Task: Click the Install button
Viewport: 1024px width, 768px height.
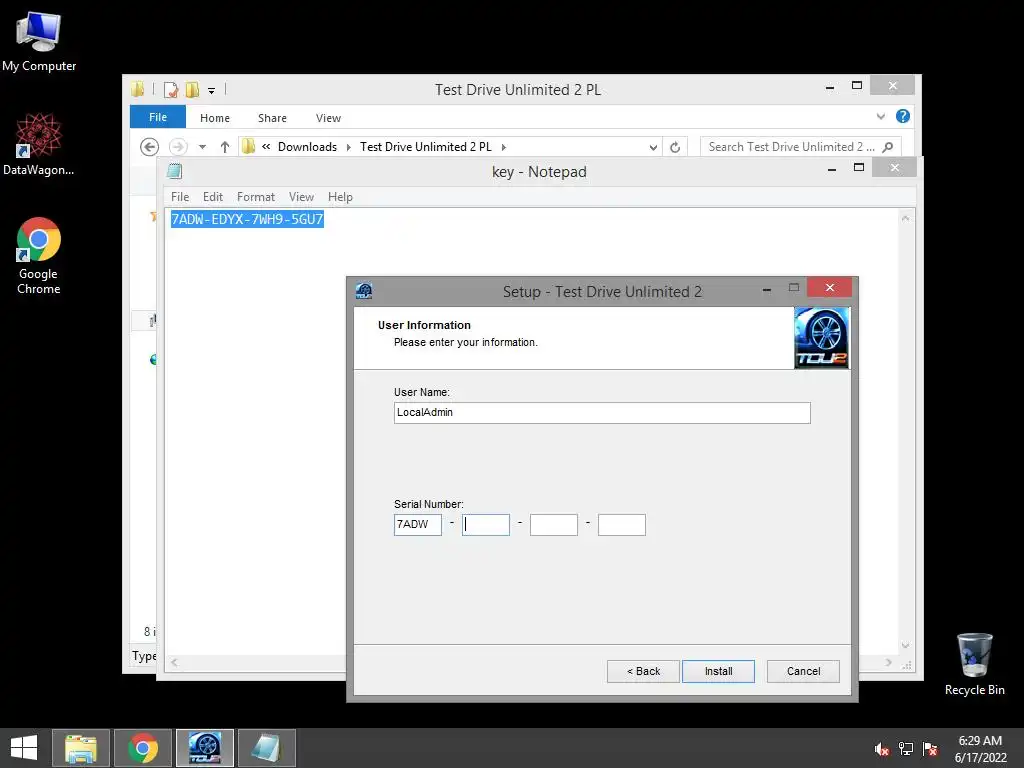Action: tap(718, 671)
